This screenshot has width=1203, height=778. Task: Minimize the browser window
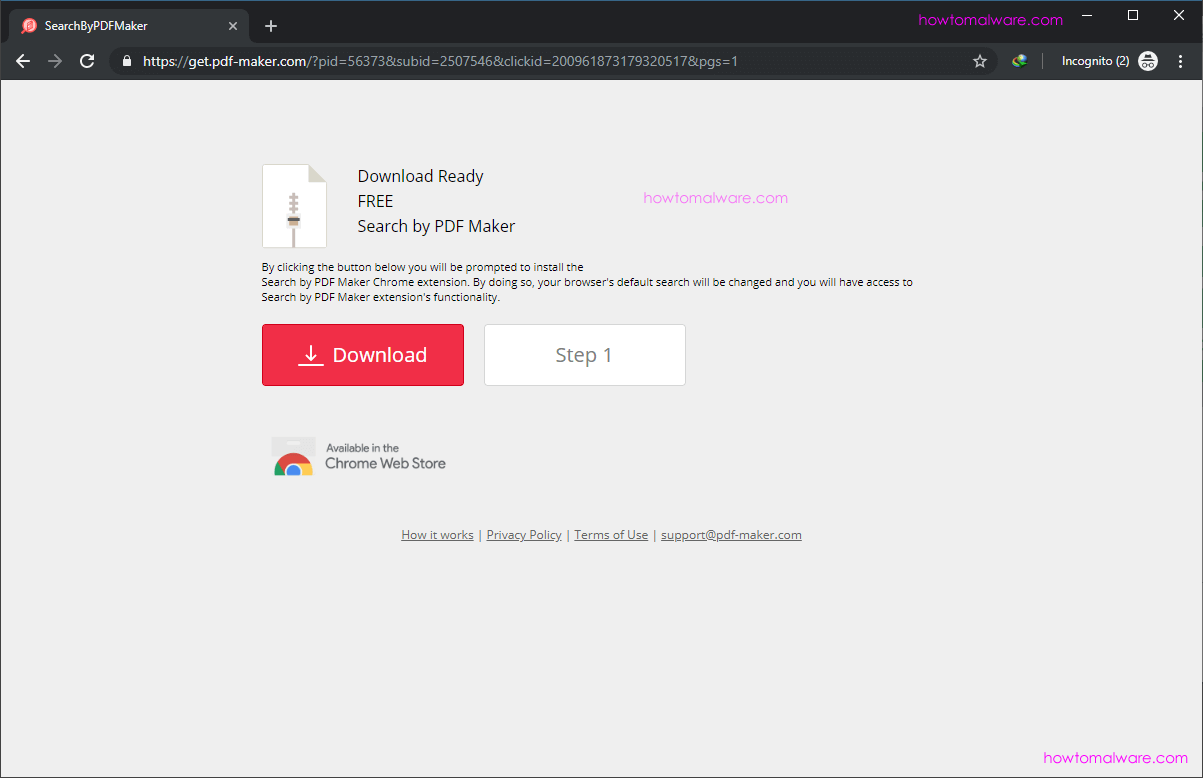tap(1087, 15)
